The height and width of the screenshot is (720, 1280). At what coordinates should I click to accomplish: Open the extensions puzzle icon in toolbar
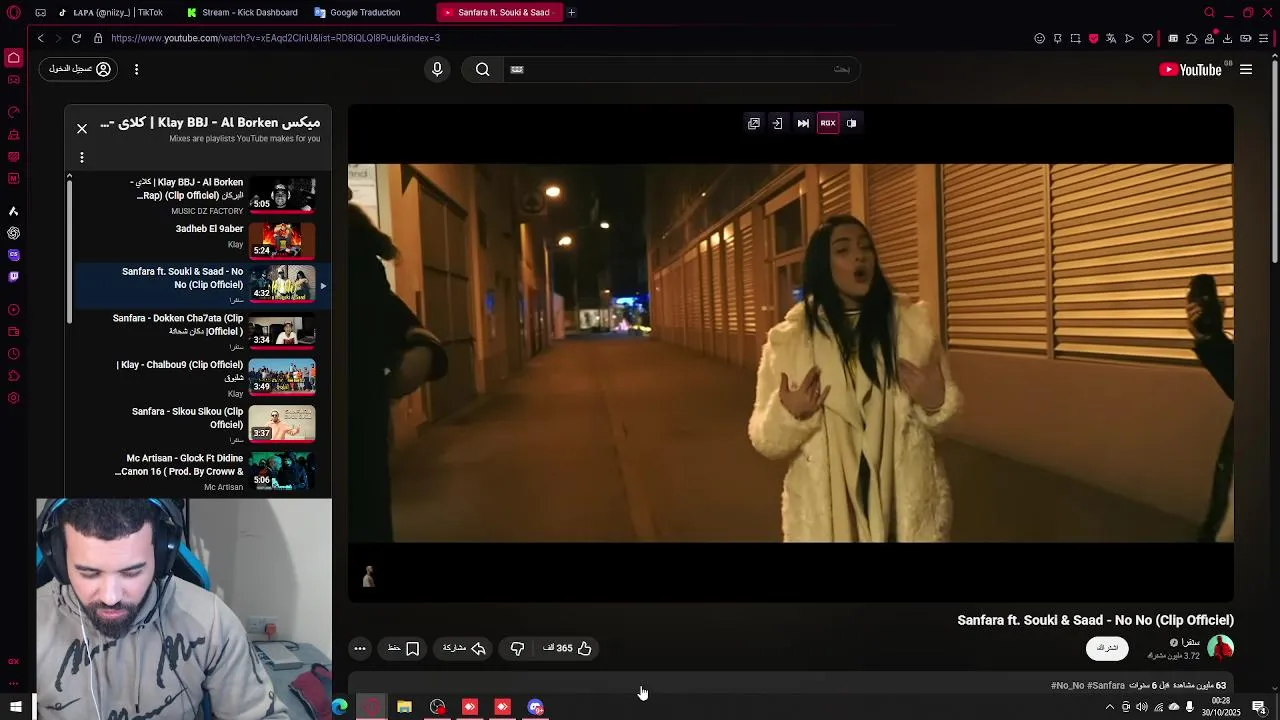coord(1191,38)
